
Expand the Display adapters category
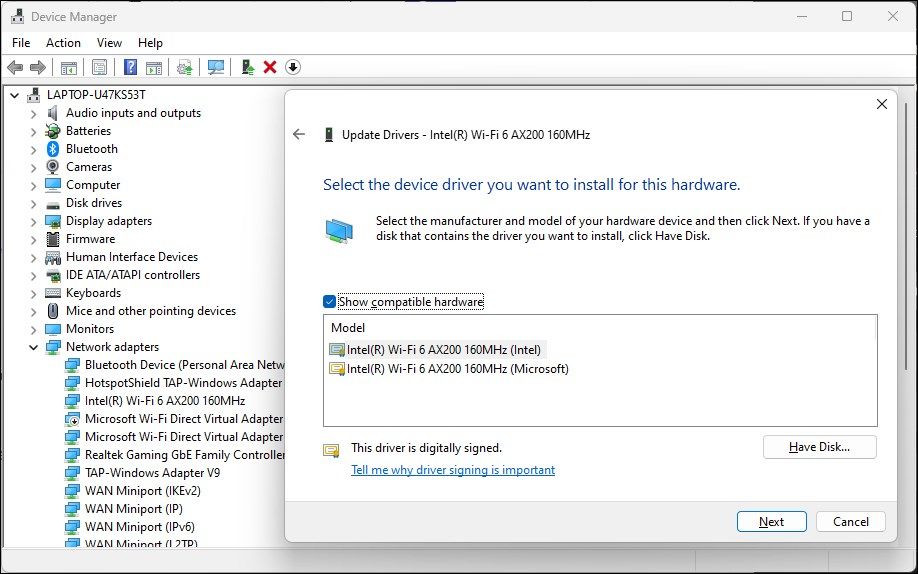[33, 221]
